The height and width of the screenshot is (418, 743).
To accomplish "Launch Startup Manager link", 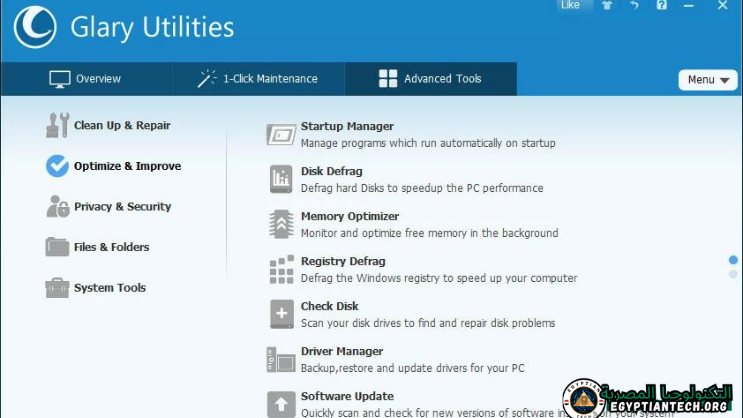I will (347, 127).
